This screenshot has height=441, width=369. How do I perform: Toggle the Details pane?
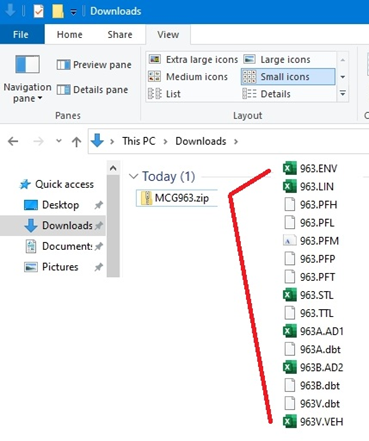pos(92,90)
